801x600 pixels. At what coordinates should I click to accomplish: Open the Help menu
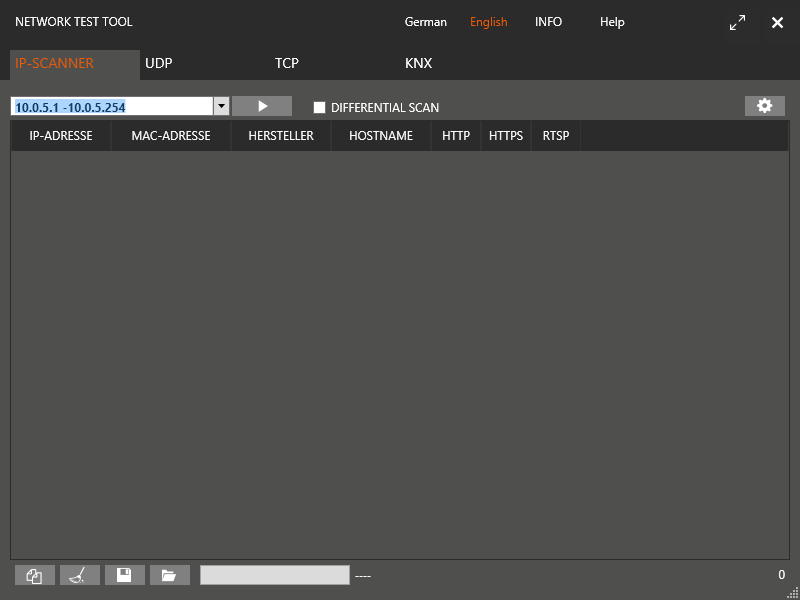(612, 22)
